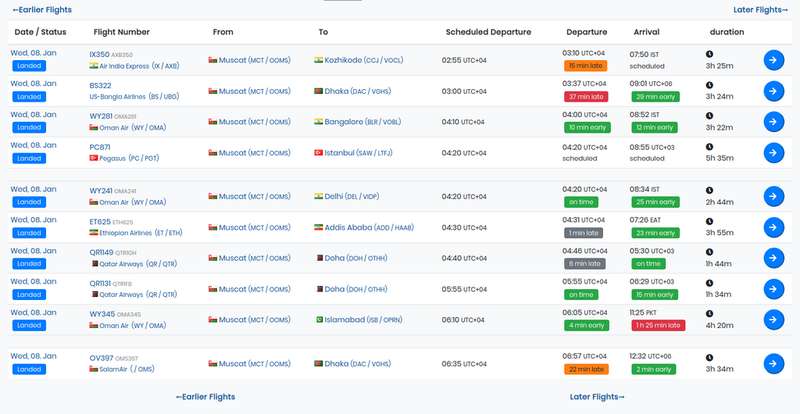Click the Scheduled Departure column header
The height and width of the screenshot is (414, 800).
[x=488, y=32]
